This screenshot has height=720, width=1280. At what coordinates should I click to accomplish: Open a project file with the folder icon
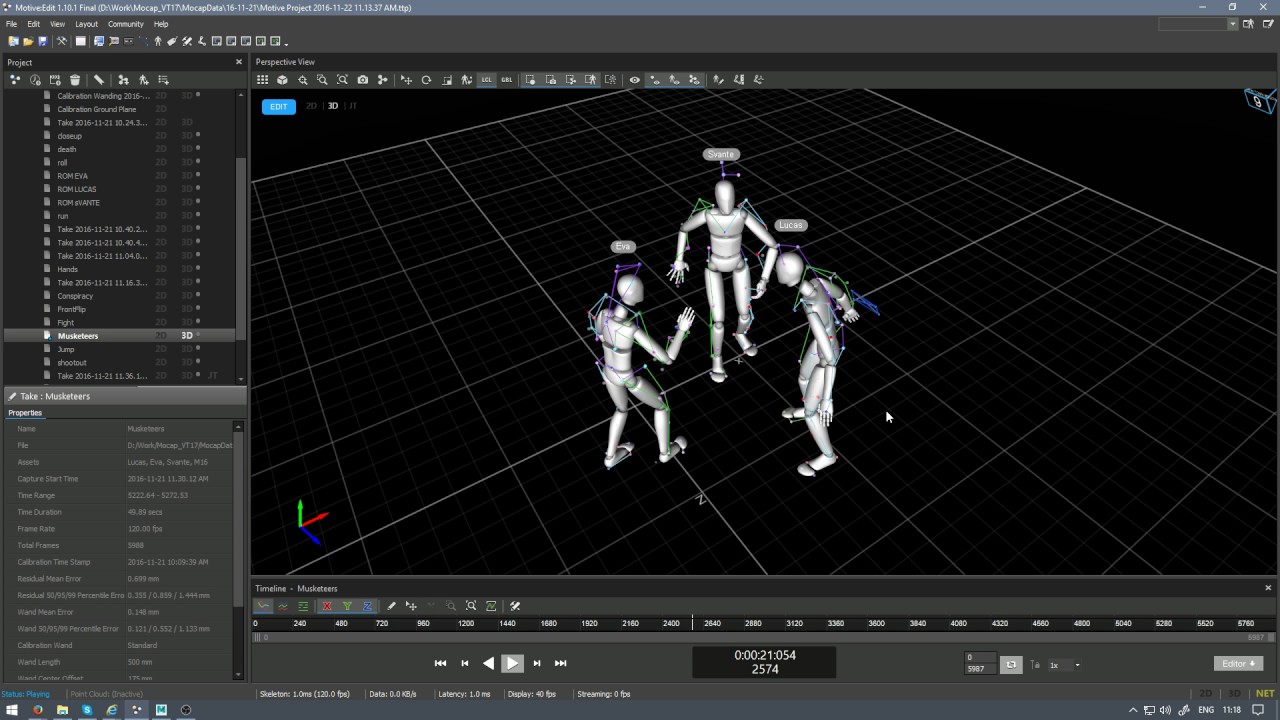28,41
